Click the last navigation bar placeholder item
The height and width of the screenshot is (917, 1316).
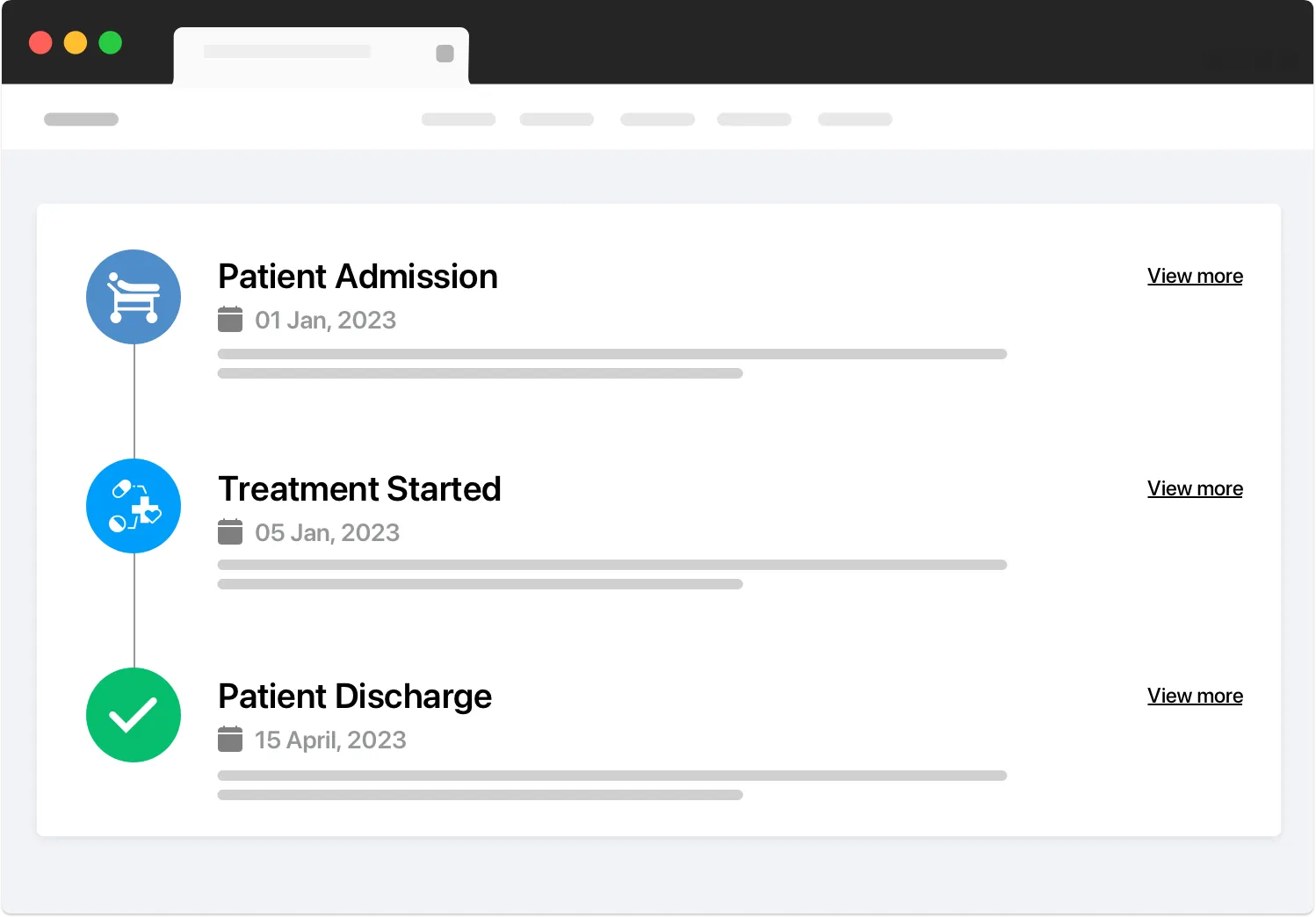(855, 119)
